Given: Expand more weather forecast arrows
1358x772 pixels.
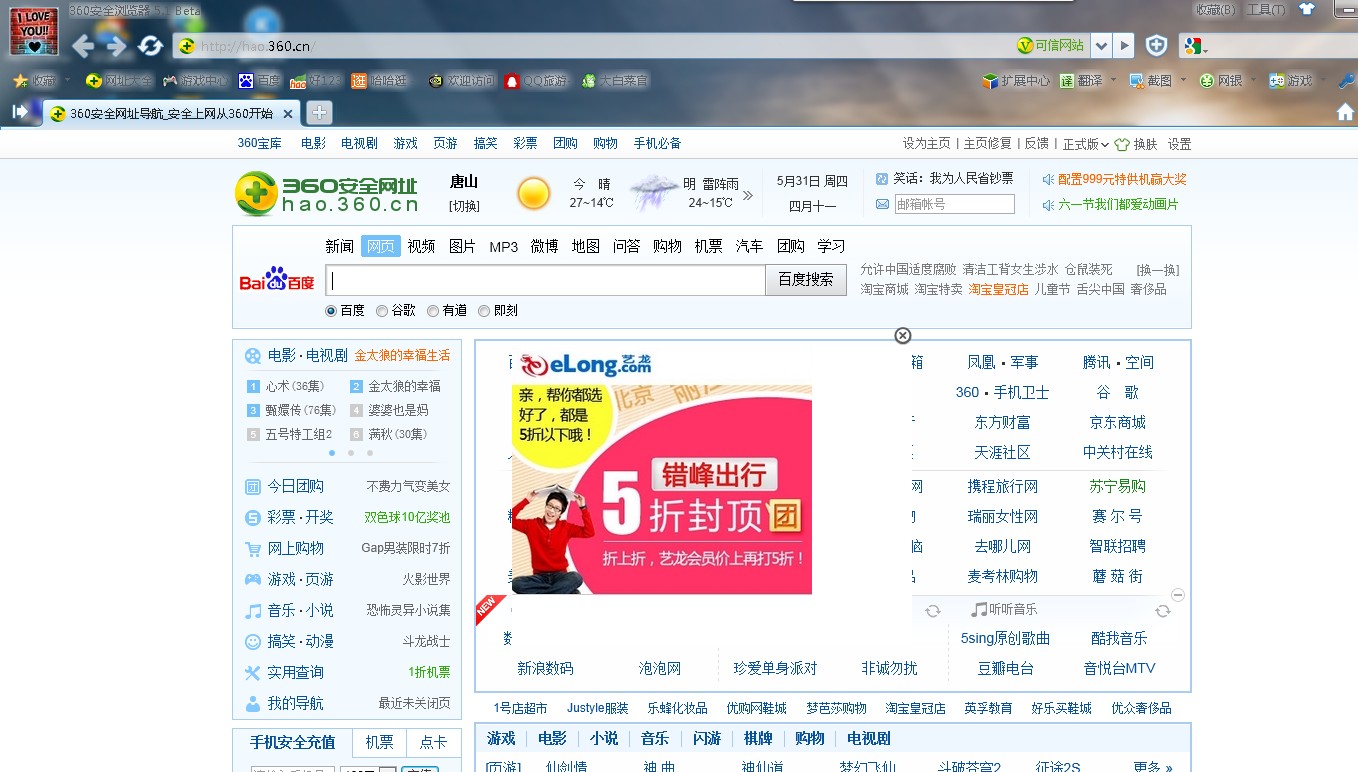Looking at the screenshot, I should [748, 195].
